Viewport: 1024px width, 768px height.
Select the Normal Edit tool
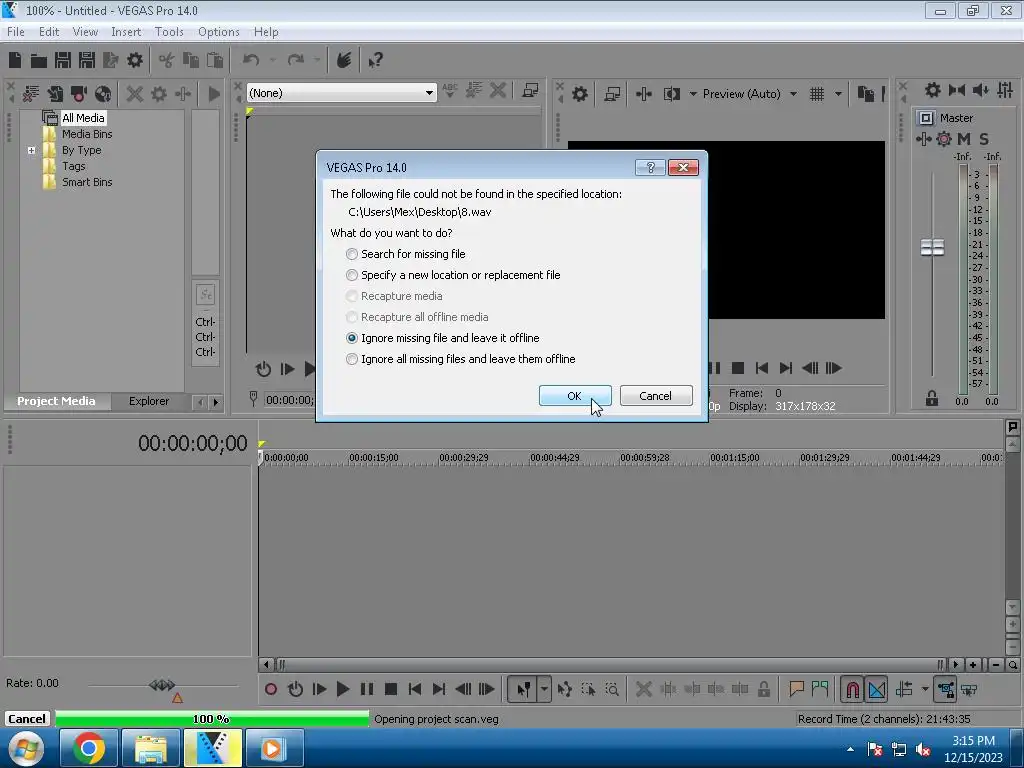[x=523, y=689]
